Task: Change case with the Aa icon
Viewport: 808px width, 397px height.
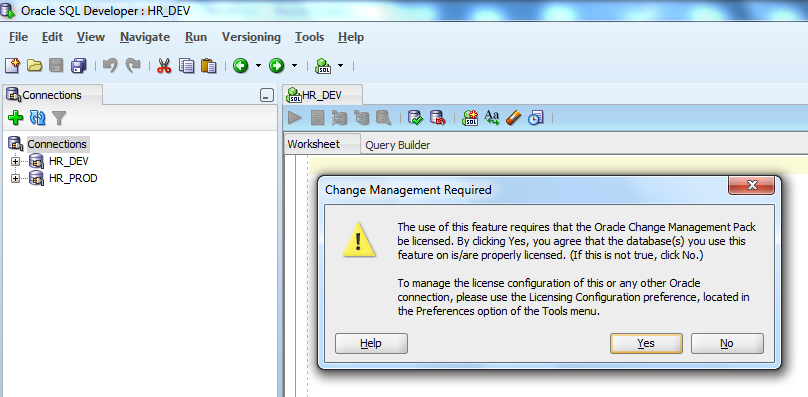Action: (492, 118)
